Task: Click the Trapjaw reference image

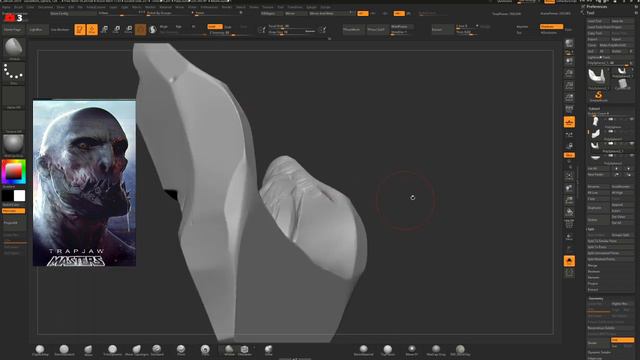Action: tap(84, 183)
